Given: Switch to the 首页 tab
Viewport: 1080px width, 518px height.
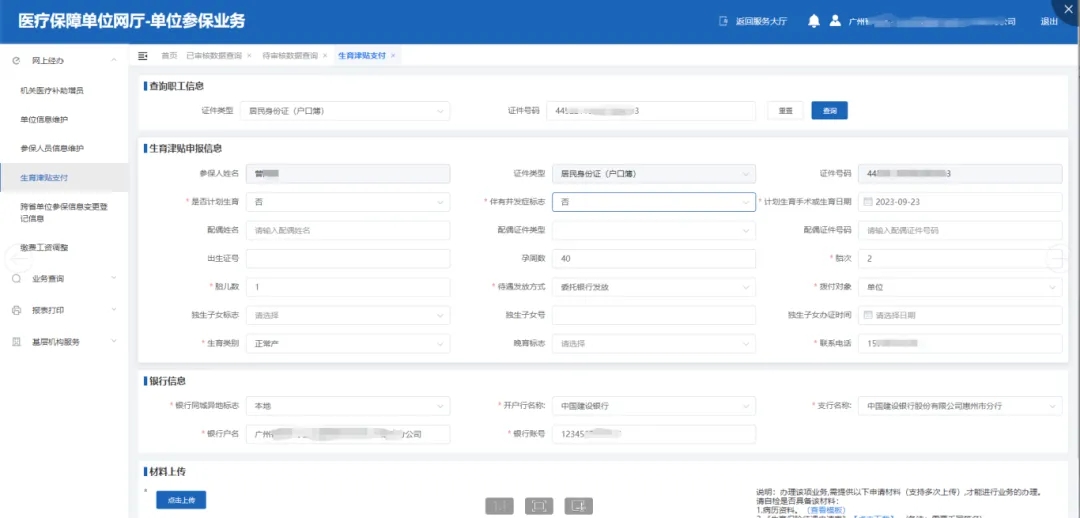Looking at the screenshot, I should pos(169,56).
